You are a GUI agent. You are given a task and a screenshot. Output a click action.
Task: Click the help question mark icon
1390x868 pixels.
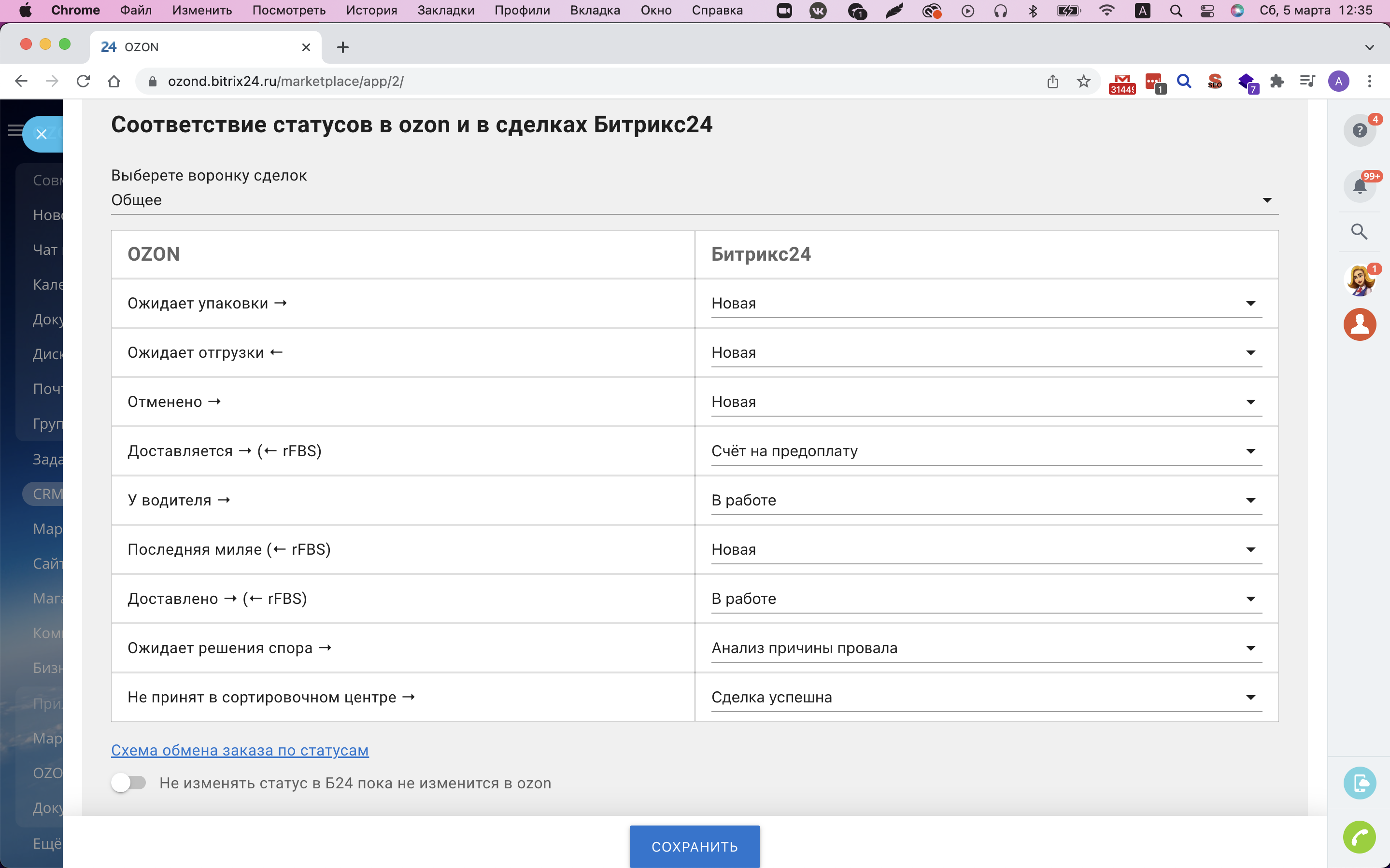pyautogui.click(x=1359, y=131)
